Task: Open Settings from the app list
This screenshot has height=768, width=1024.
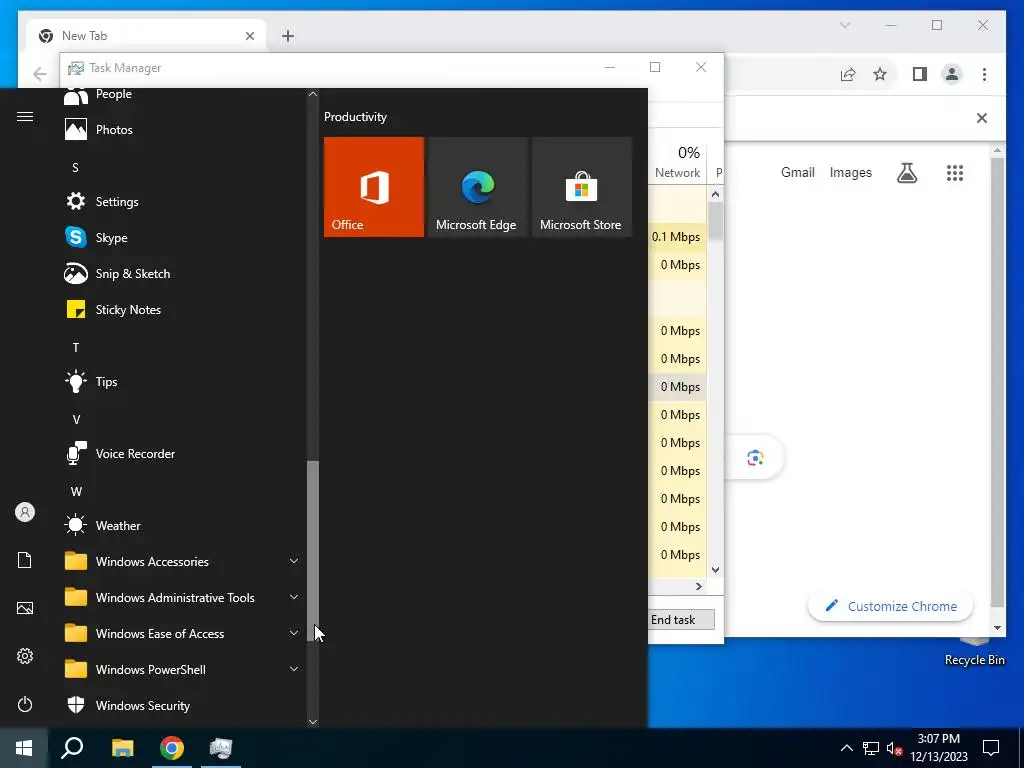Action: click(180, 201)
